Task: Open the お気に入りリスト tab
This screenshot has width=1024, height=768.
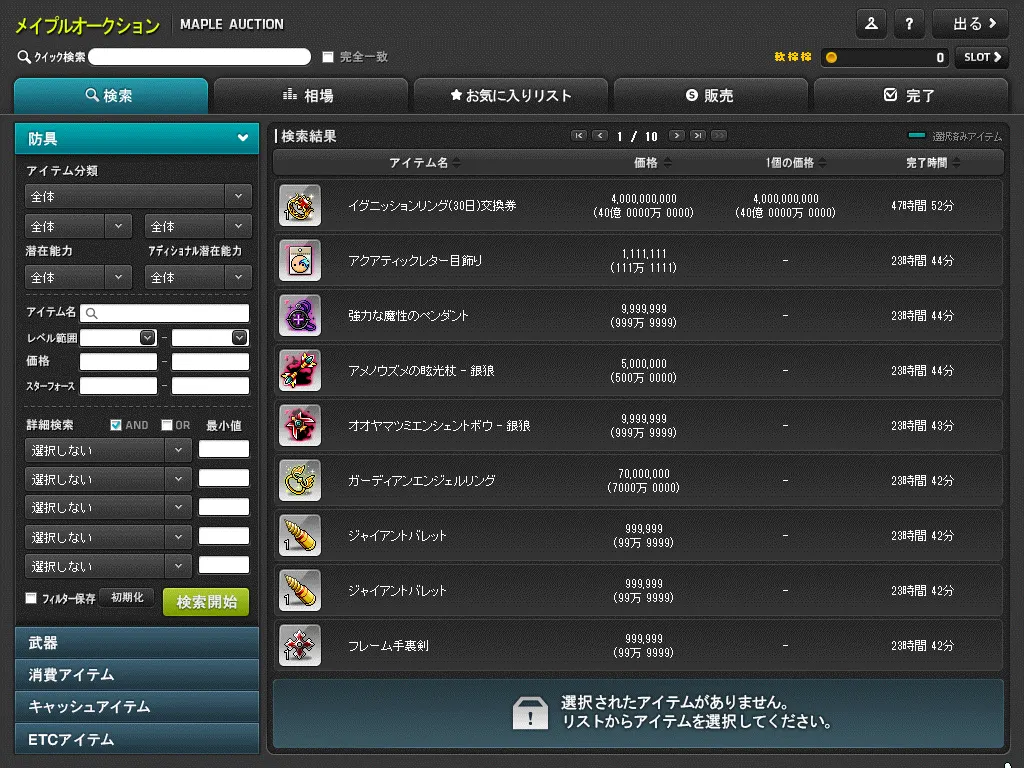Action: (x=510, y=96)
